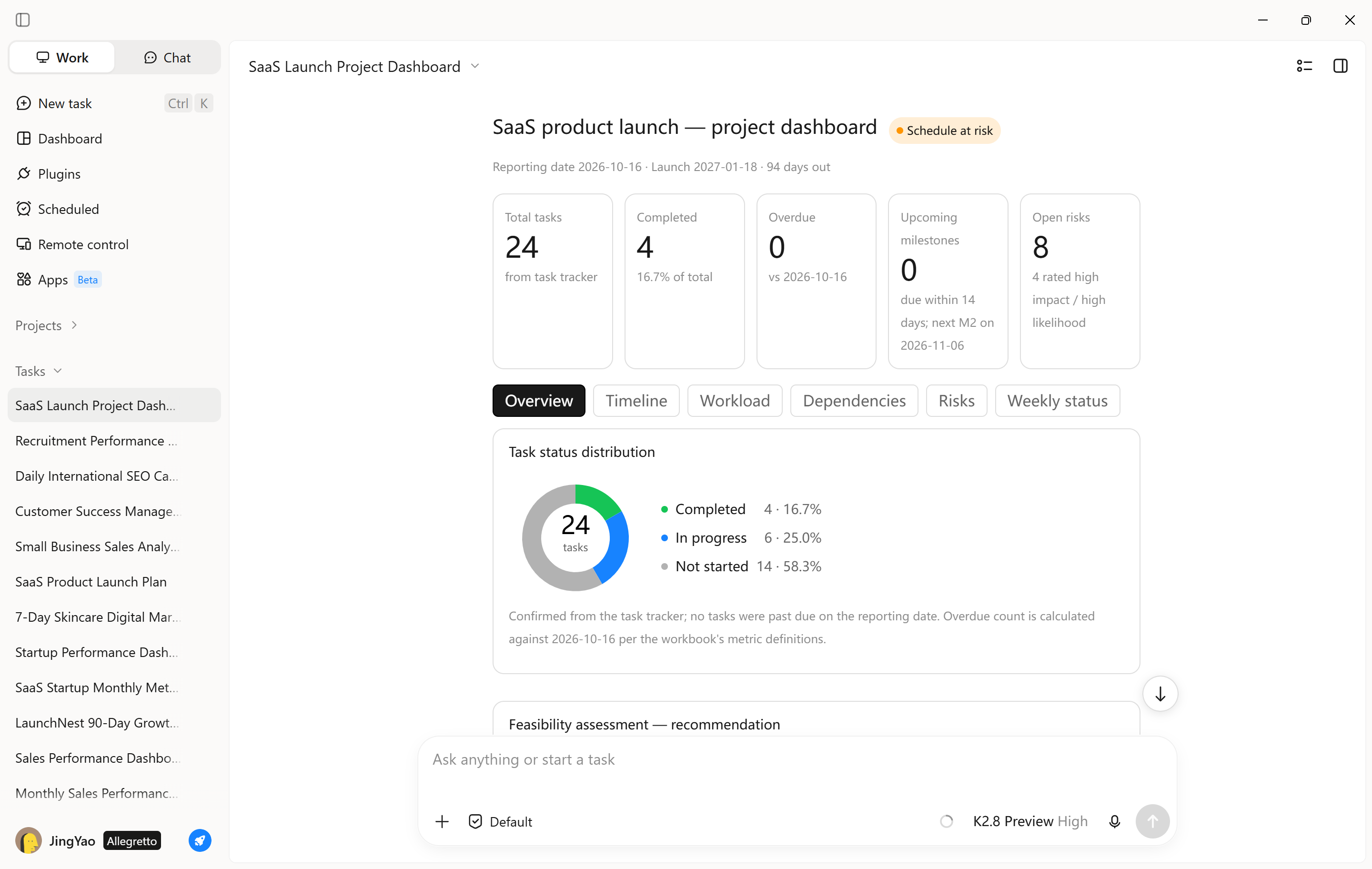Select the Overview tab
Image resolution: width=1372 pixels, height=869 pixels.
[x=538, y=401]
